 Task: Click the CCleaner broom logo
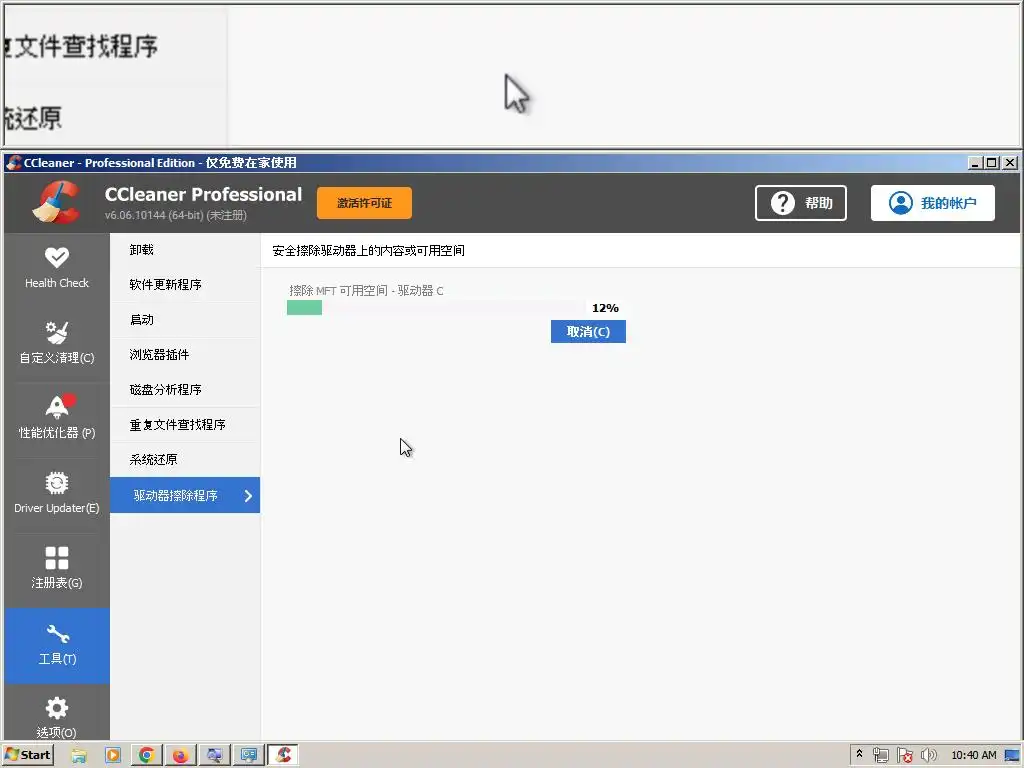point(57,202)
